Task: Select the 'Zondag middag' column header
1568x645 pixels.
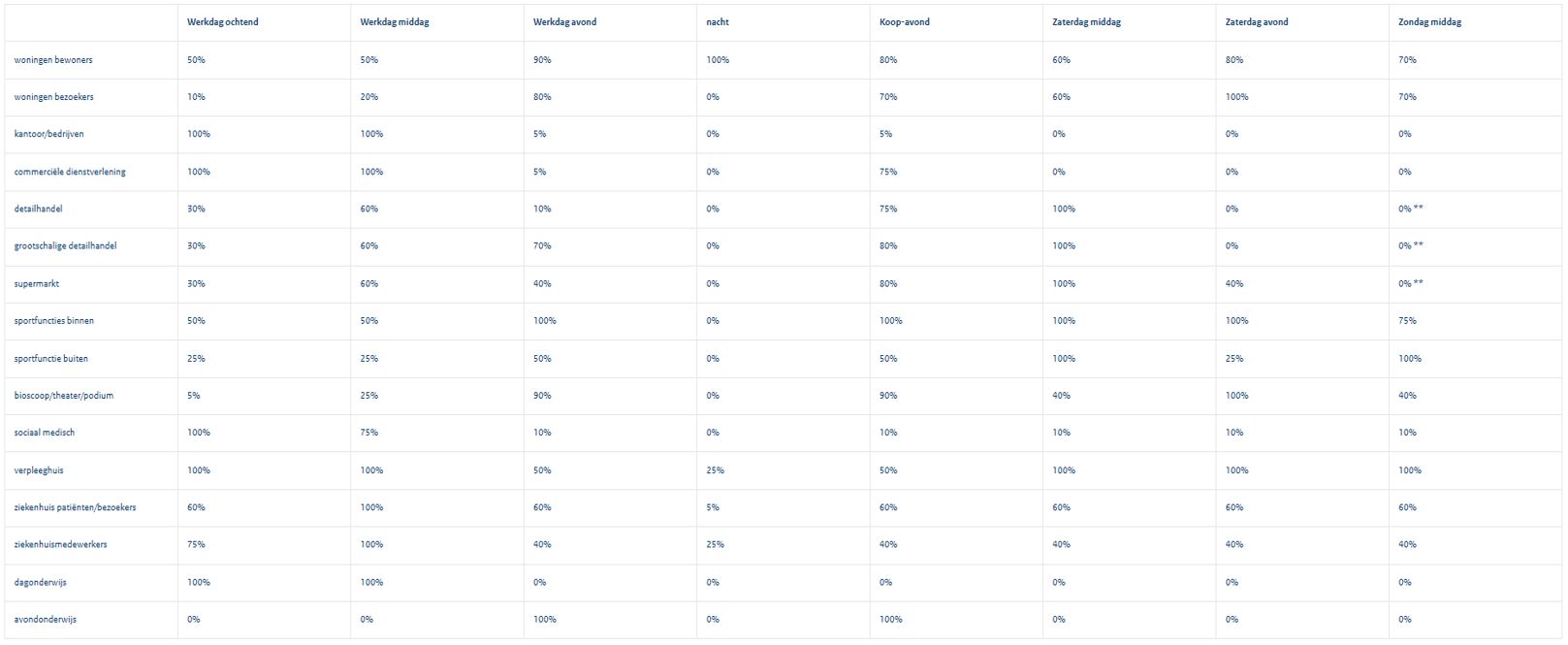Action: click(1430, 22)
